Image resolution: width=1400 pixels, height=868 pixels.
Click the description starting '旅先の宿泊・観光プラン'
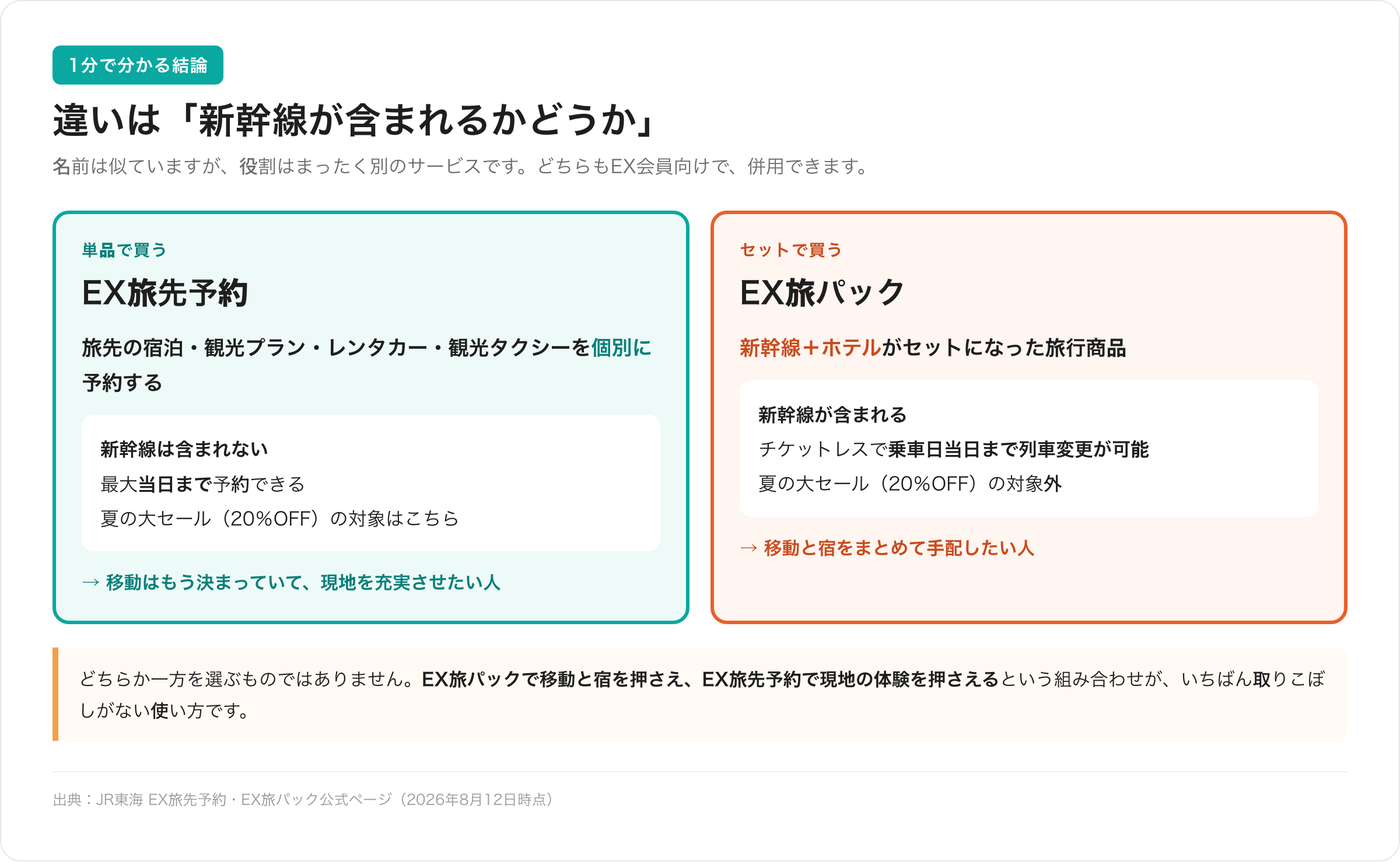pyautogui.click(x=367, y=365)
